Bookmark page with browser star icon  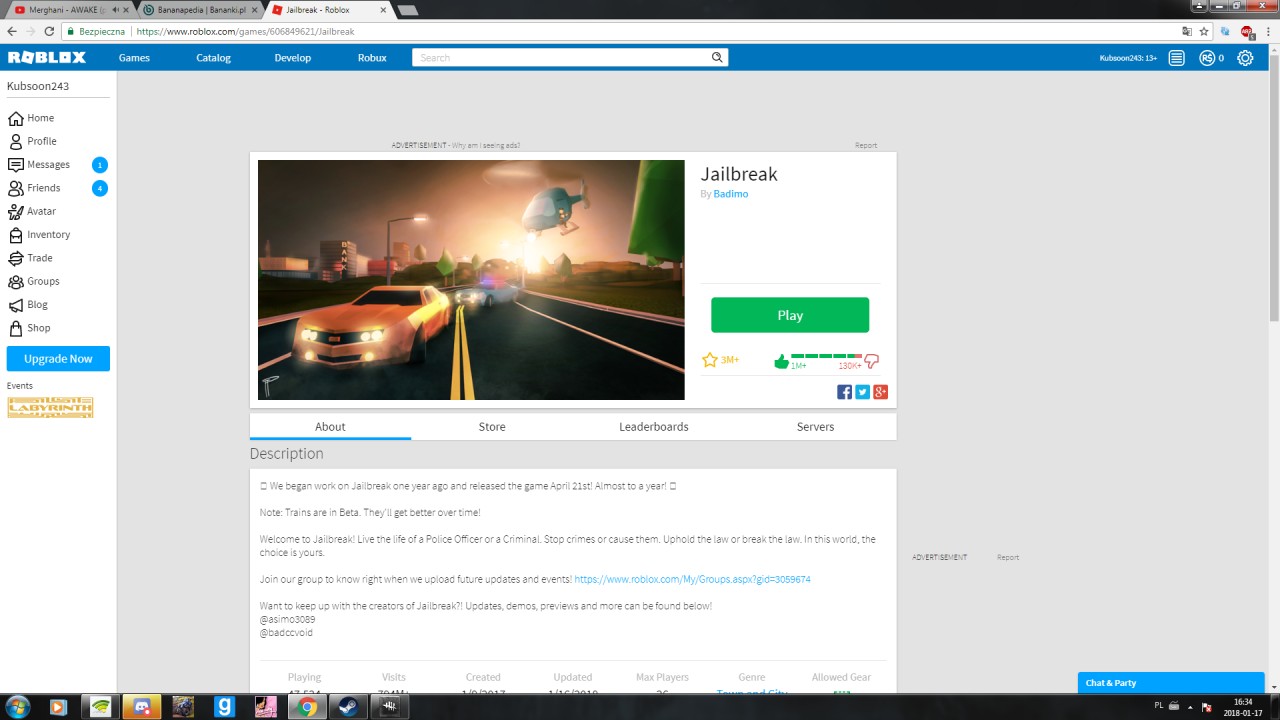click(1205, 31)
